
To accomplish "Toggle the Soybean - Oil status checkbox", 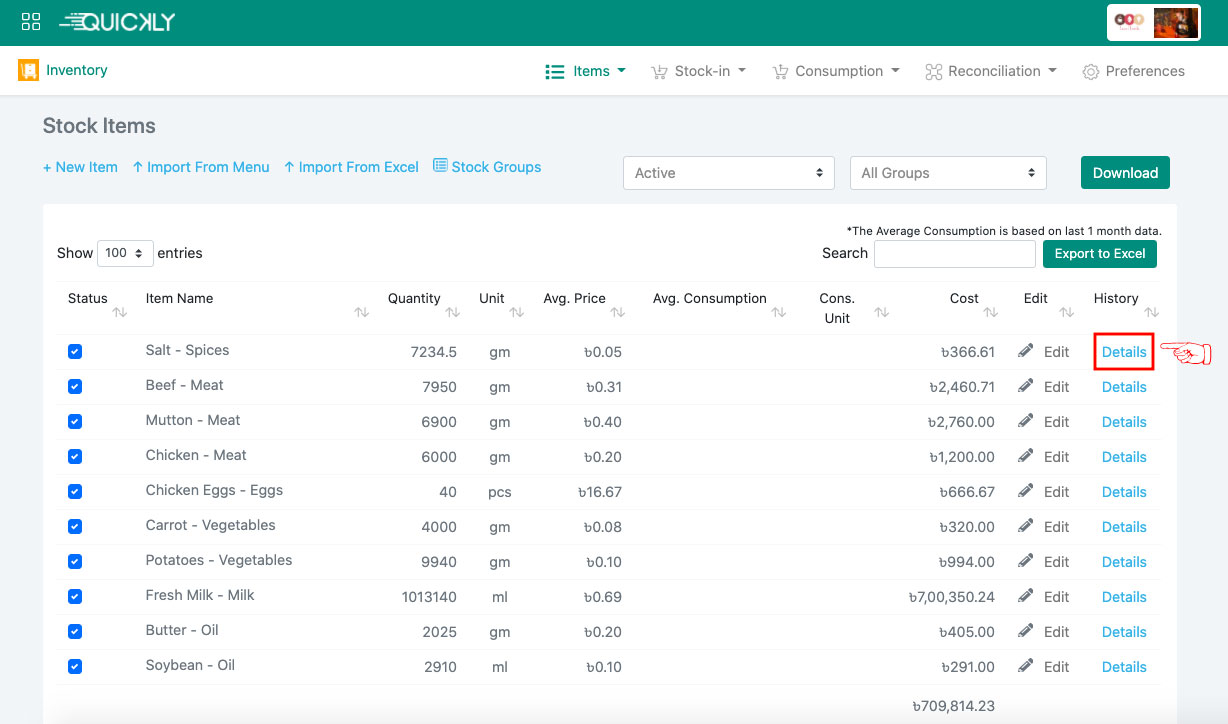I will tap(75, 666).
